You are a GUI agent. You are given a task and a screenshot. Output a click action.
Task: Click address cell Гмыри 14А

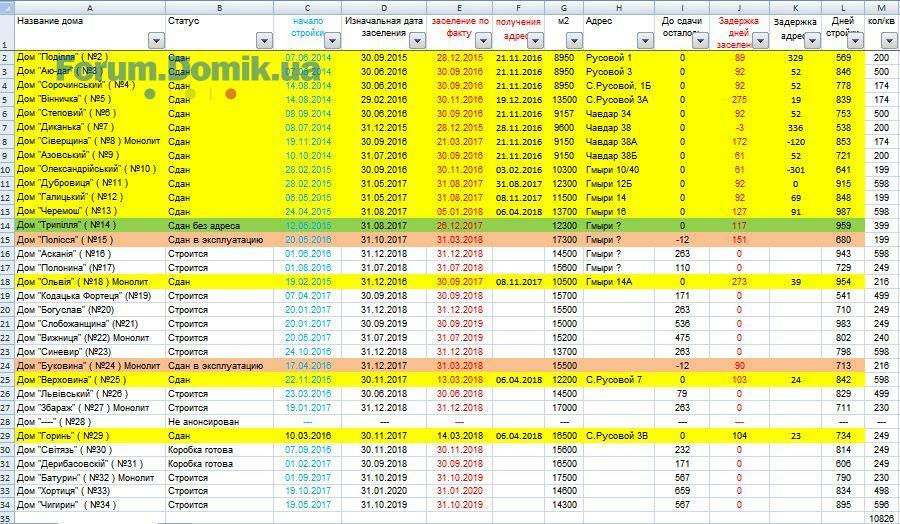pos(619,282)
